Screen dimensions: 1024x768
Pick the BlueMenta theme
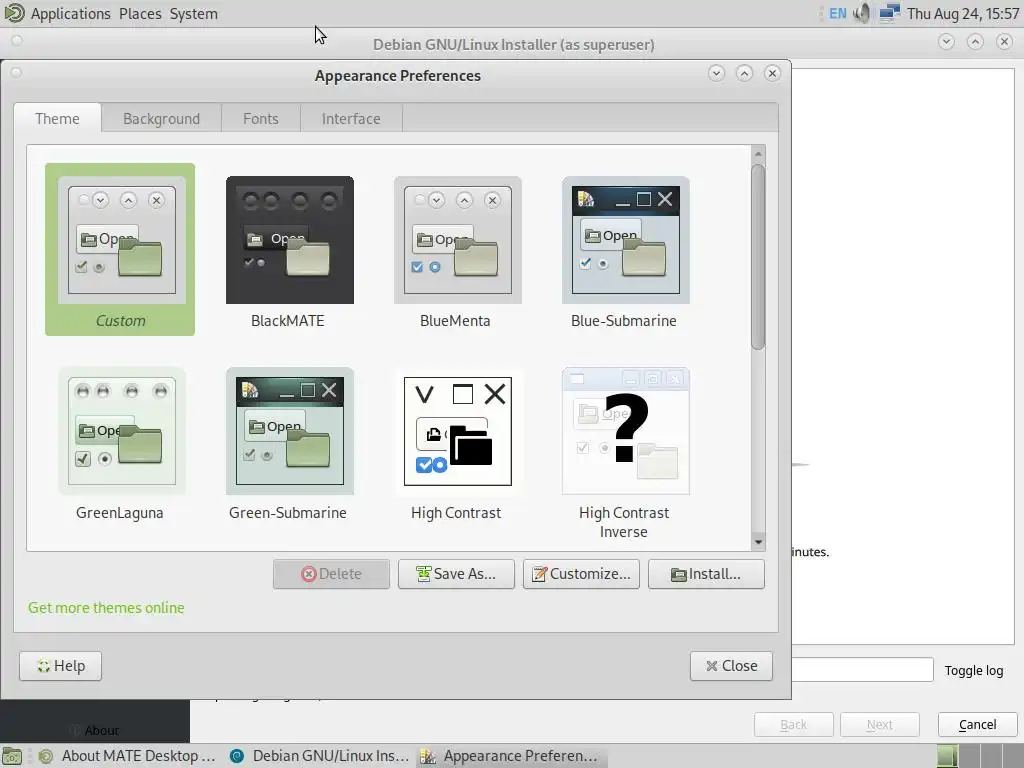(x=457, y=251)
